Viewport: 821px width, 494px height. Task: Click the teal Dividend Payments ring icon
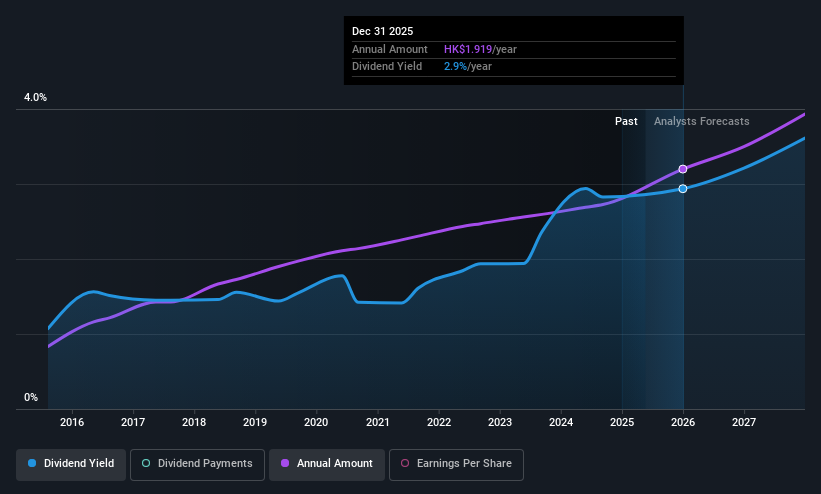(146, 464)
